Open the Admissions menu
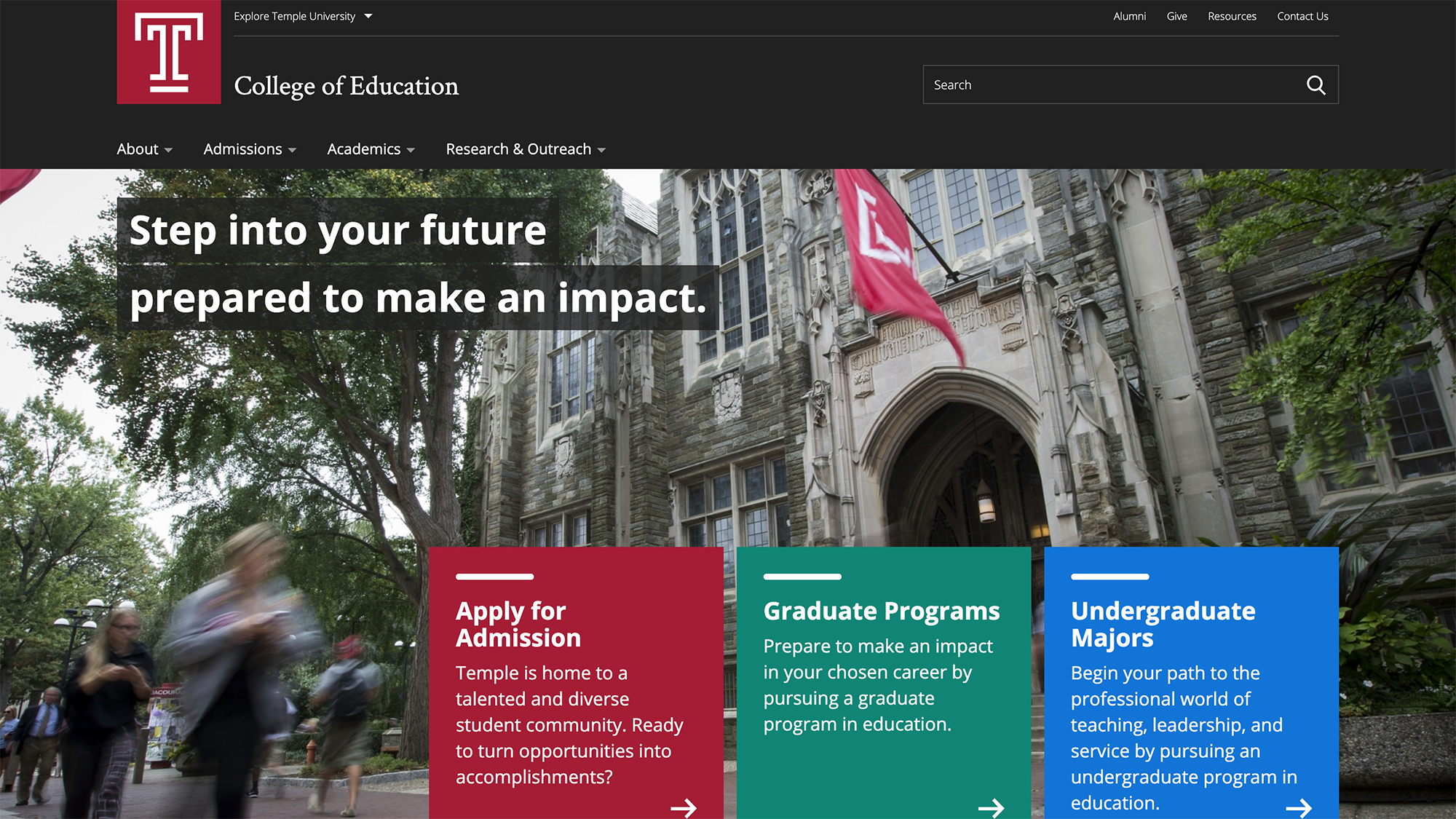This screenshot has width=1456, height=819. (250, 149)
